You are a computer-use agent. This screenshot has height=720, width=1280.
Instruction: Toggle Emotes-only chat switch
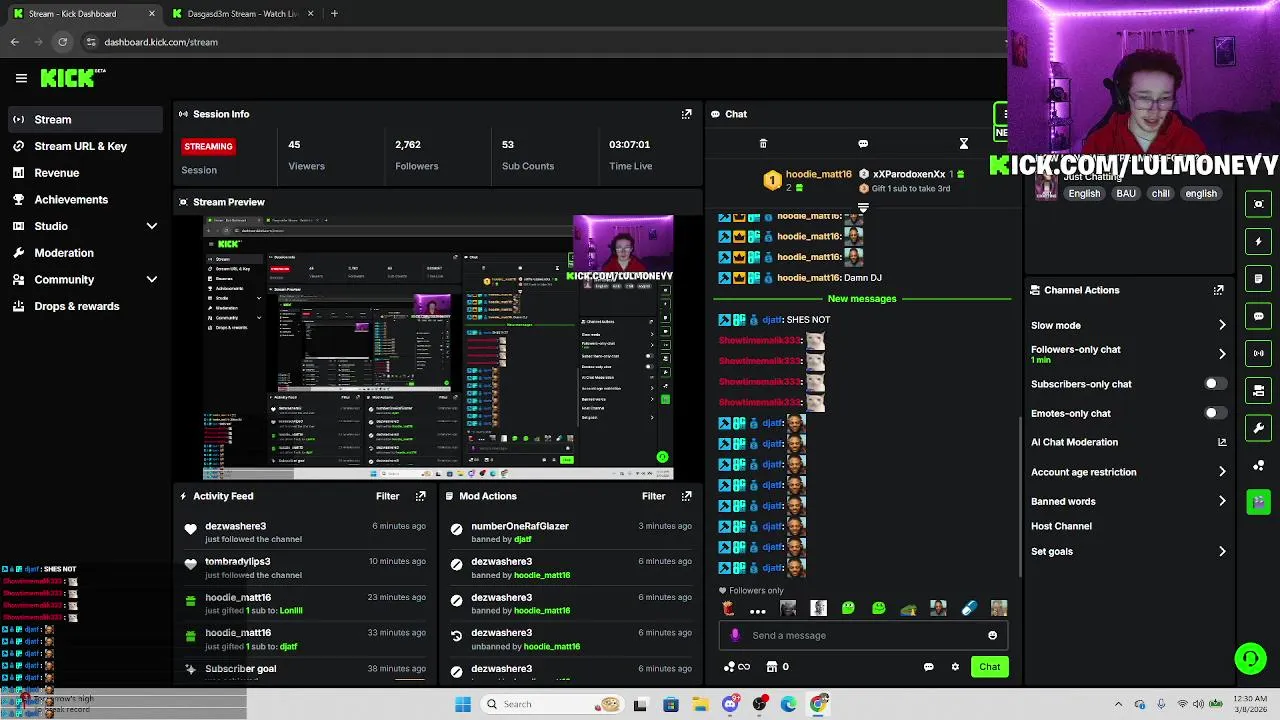point(1214,413)
